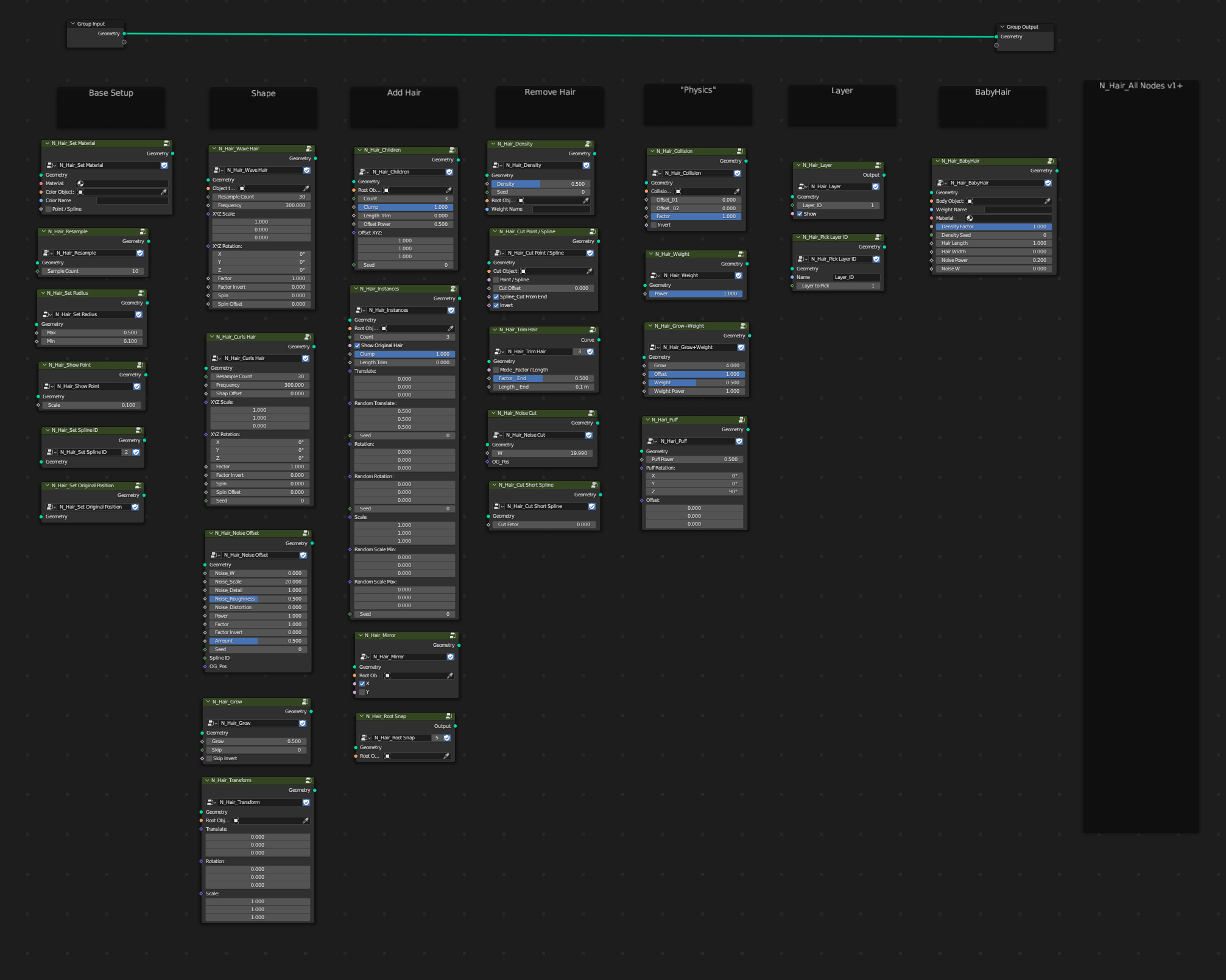Enable Mode_Factor / Length checkbox in Trim Hair
This screenshot has width=1226, height=980.
(496, 370)
